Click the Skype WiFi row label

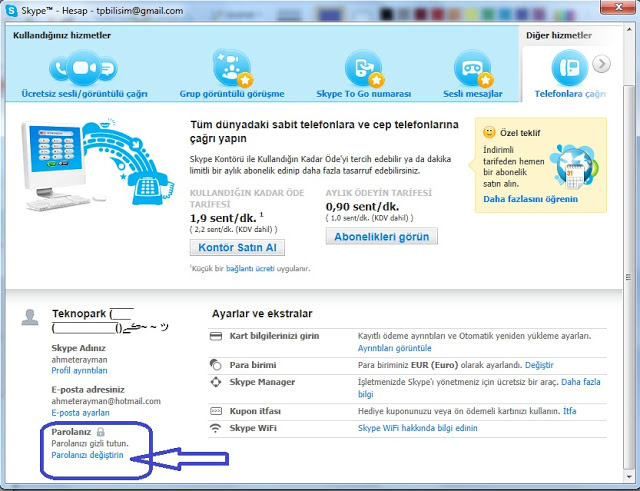(253, 428)
